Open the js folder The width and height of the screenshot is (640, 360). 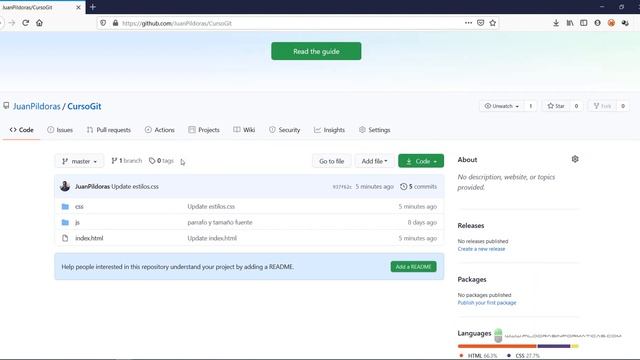(x=77, y=222)
